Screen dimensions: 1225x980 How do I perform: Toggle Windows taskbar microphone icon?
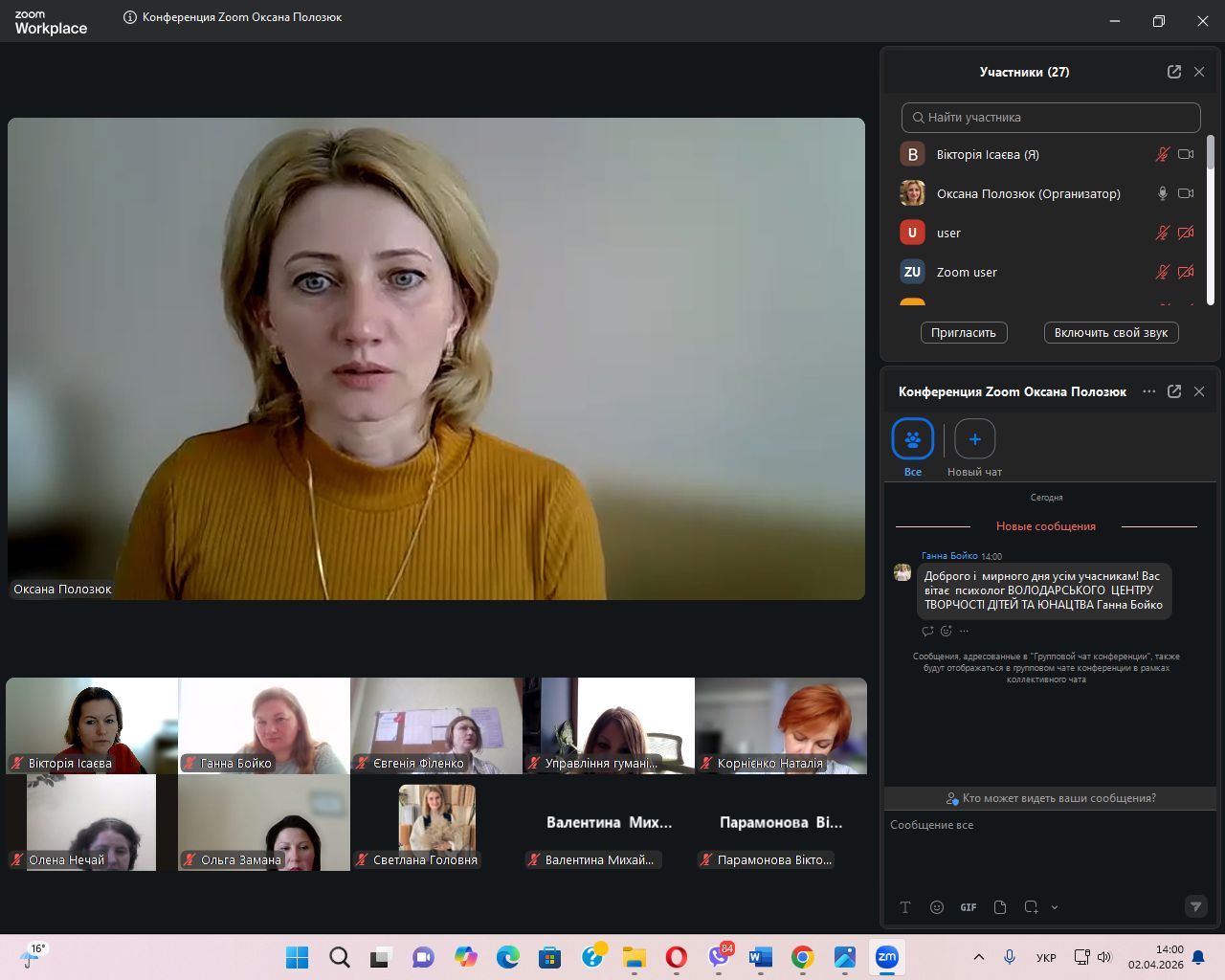(1009, 957)
